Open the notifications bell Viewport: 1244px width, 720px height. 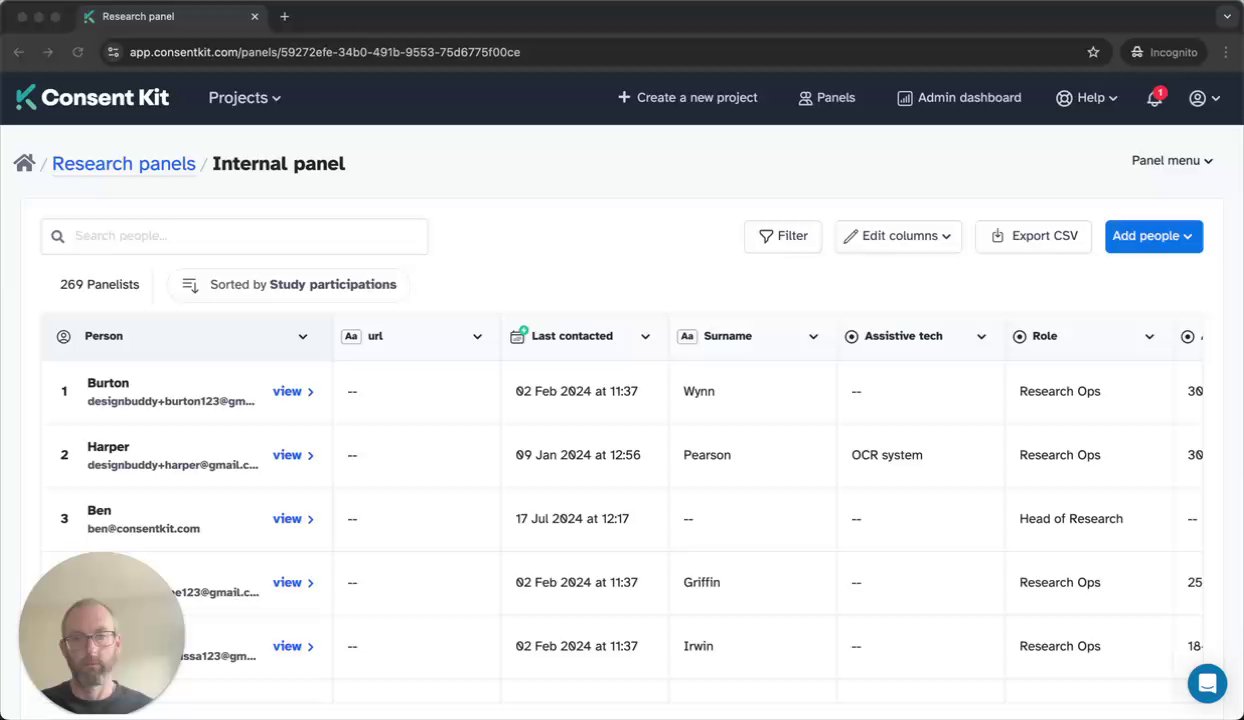pyautogui.click(x=1154, y=98)
